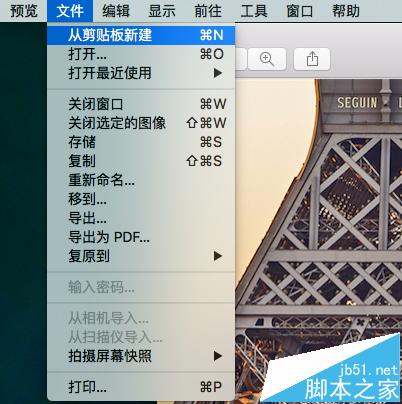402x404 pixels.
Task: Open the 编辑 menu
Action: point(116,11)
